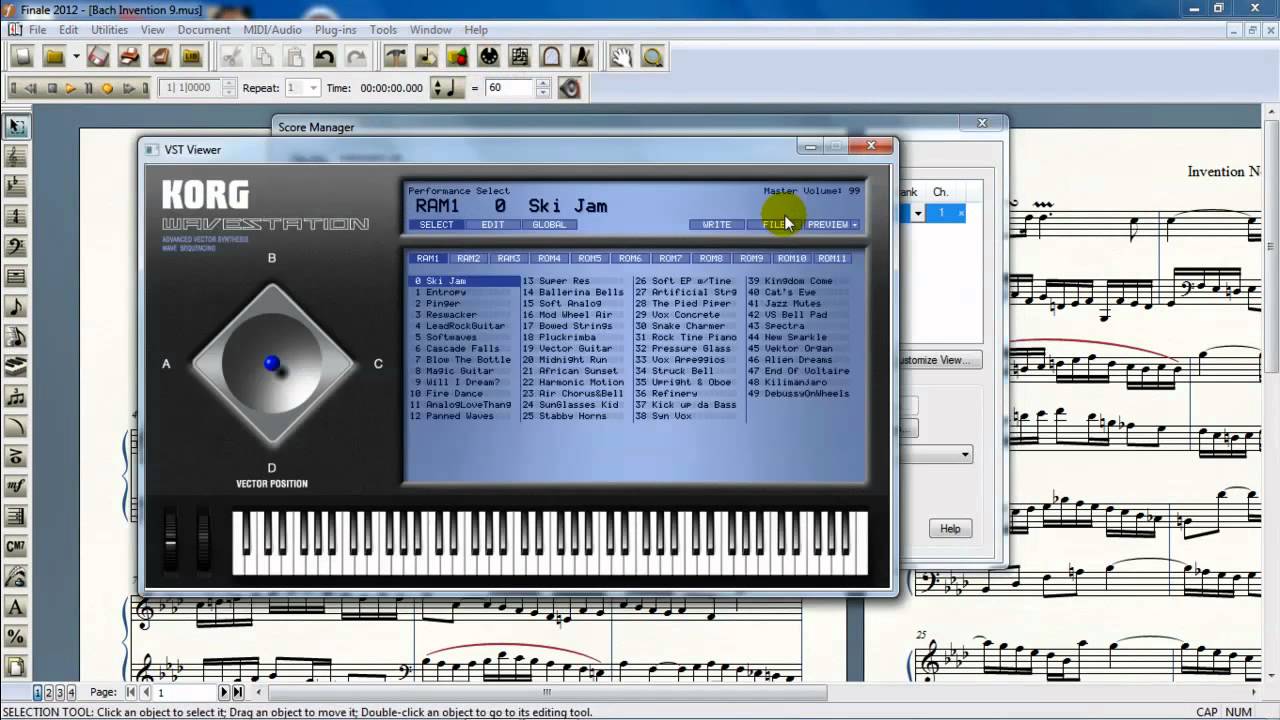Click the left pitch wheel beside the keyboard
Image resolution: width=1280 pixels, height=720 pixels.
point(171,540)
